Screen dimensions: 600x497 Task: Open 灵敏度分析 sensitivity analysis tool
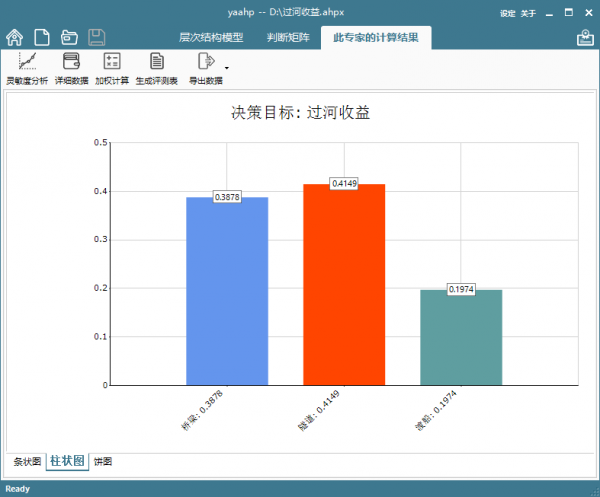[x=26, y=69]
